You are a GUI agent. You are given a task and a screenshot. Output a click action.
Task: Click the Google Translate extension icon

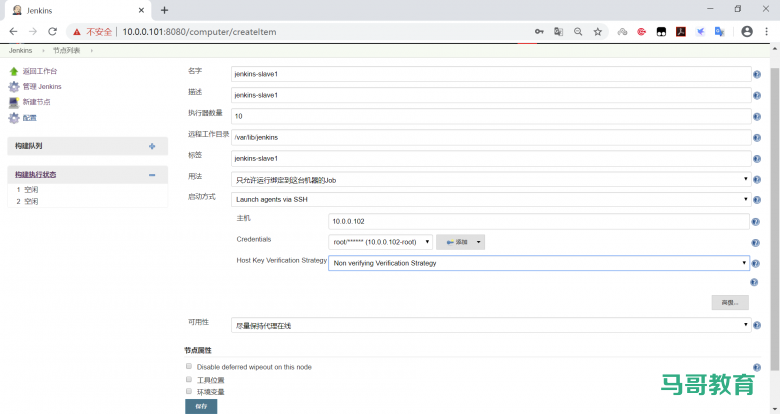pos(719,31)
